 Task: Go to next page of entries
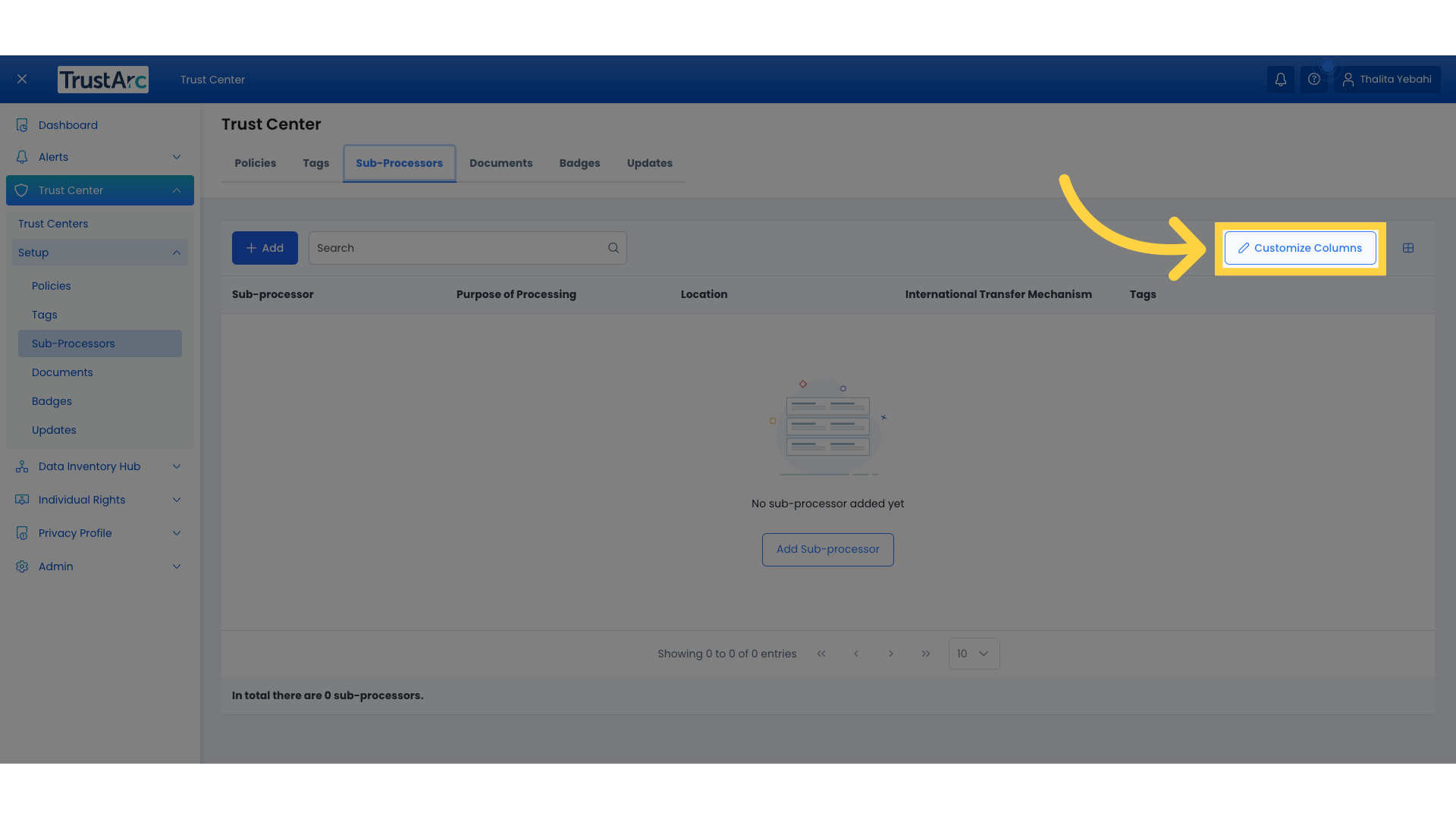(x=891, y=654)
